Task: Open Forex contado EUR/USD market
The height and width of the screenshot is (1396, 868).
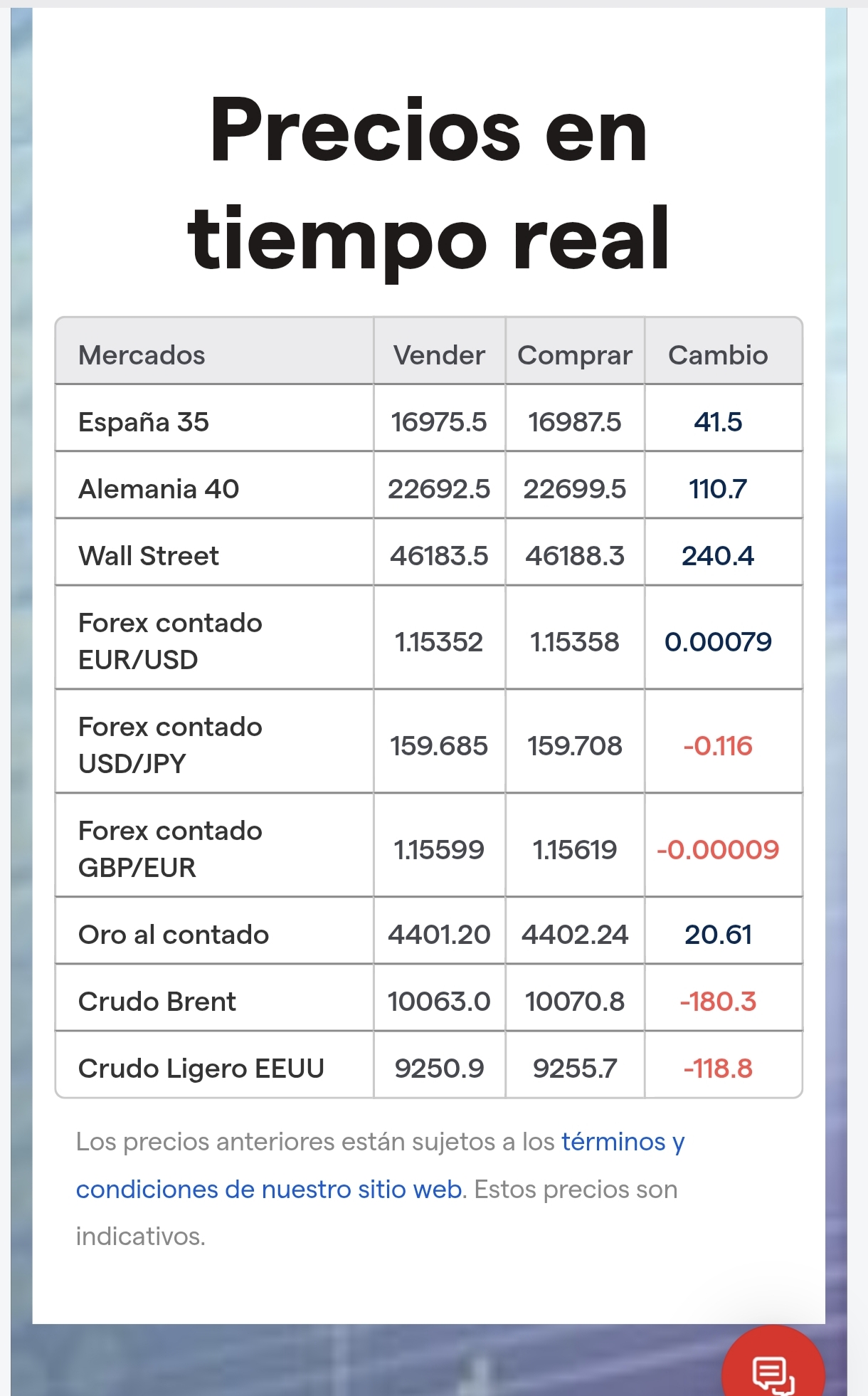Action: tap(170, 641)
